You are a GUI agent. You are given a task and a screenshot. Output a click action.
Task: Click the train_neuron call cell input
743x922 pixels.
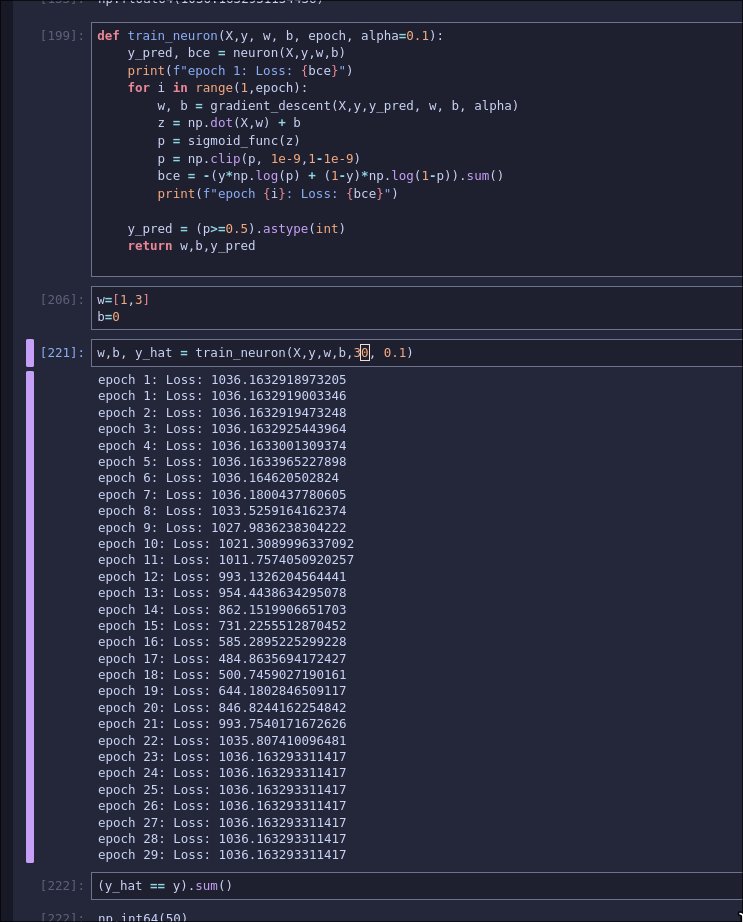pyautogui.click(x=417, y=353)
